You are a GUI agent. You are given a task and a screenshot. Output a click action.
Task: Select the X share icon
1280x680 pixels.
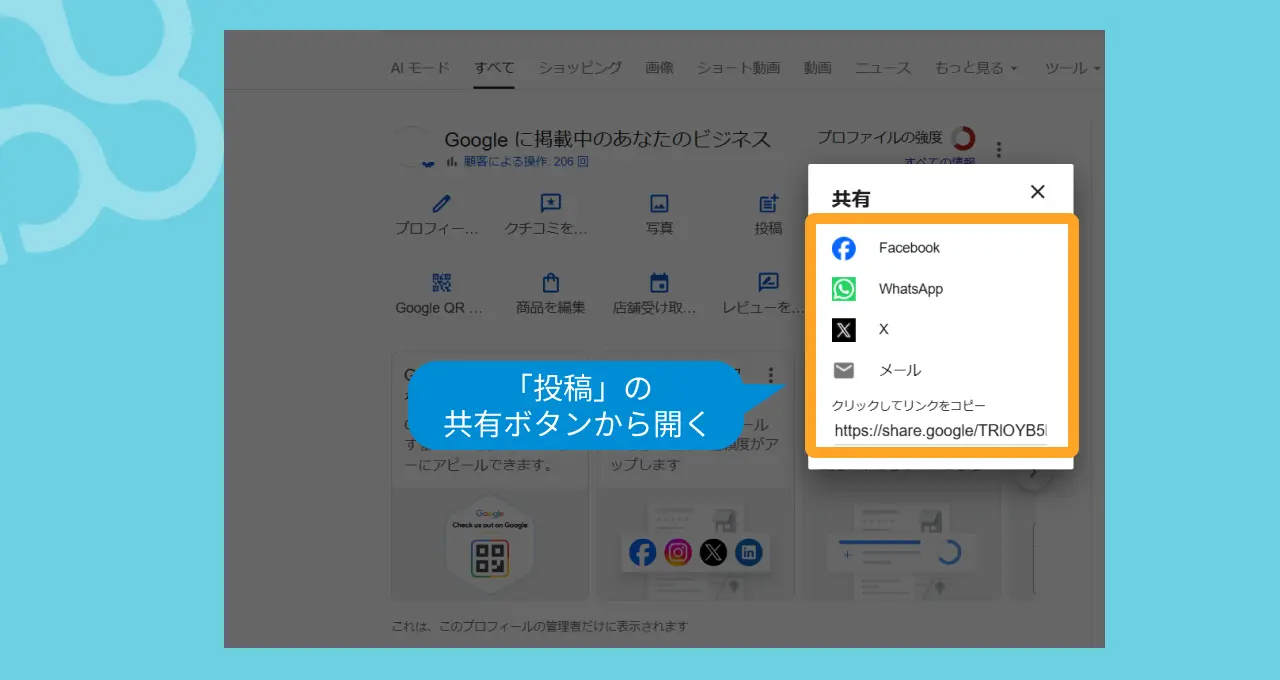click(x=844, y=329)
